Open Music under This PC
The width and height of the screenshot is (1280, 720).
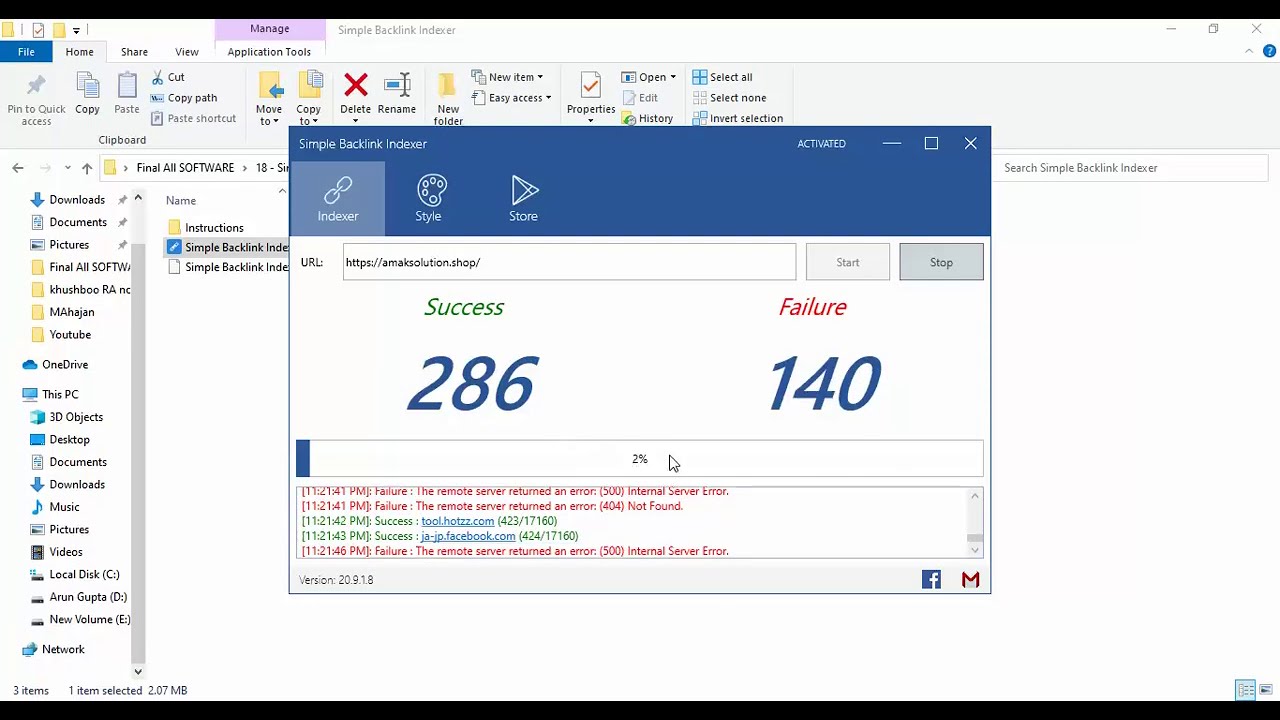pyautogui.click(x=64, y=507)
